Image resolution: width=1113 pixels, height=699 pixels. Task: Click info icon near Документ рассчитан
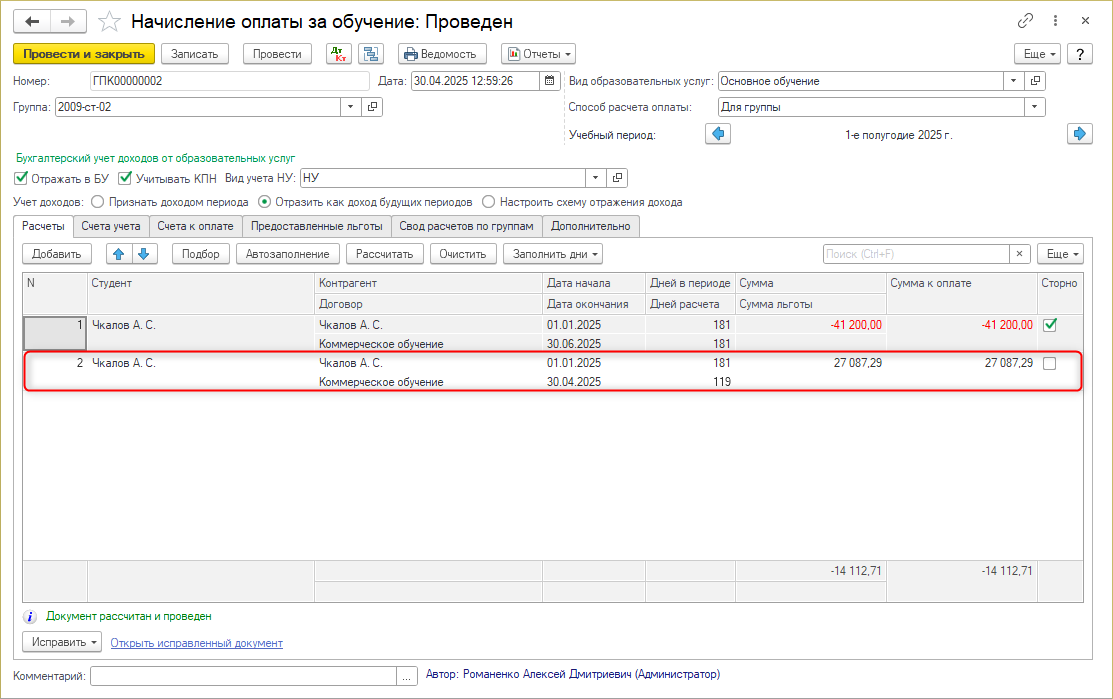tap(30, 617)
